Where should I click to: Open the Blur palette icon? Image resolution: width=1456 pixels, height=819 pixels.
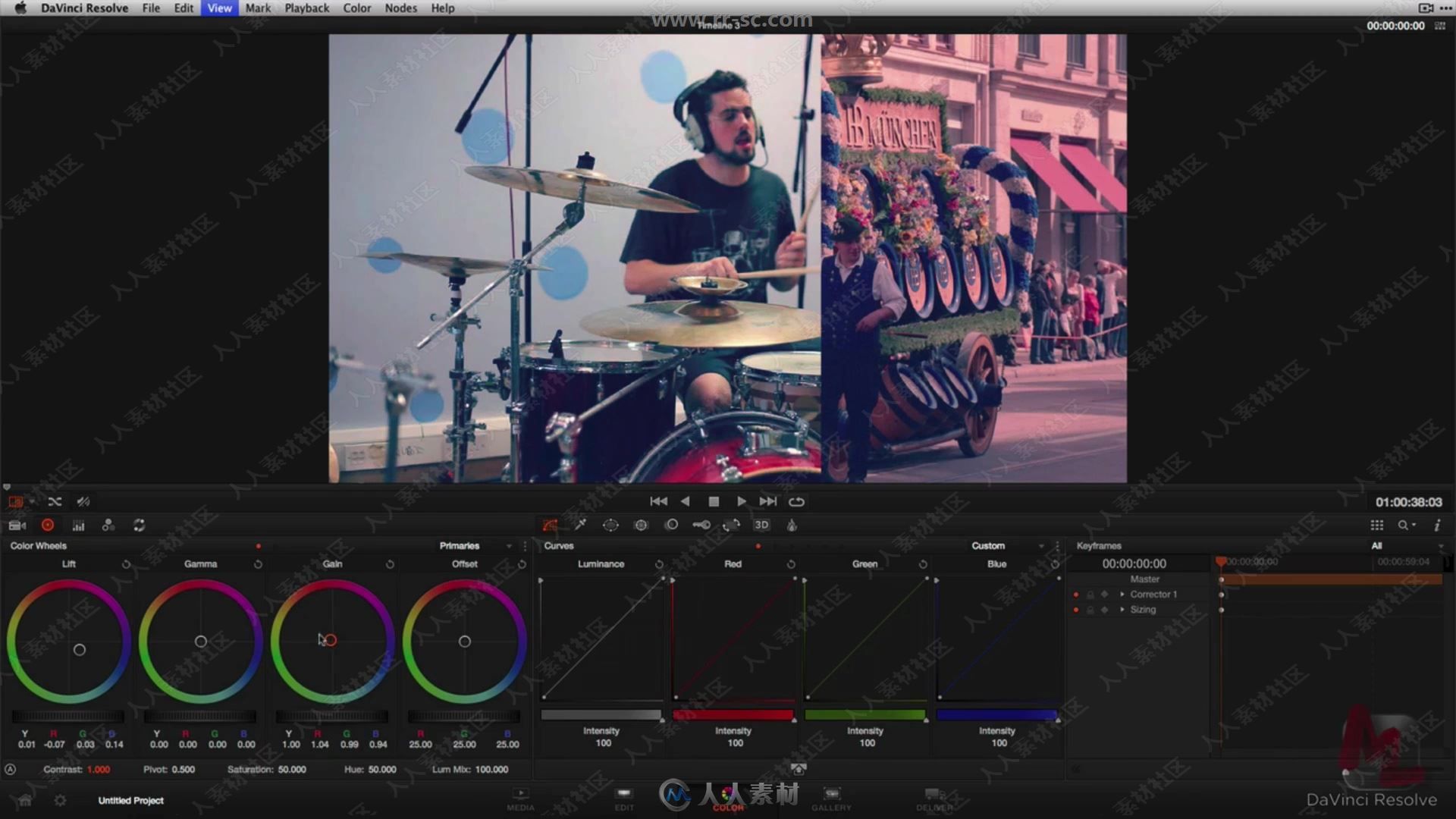(x=671, y=525)
